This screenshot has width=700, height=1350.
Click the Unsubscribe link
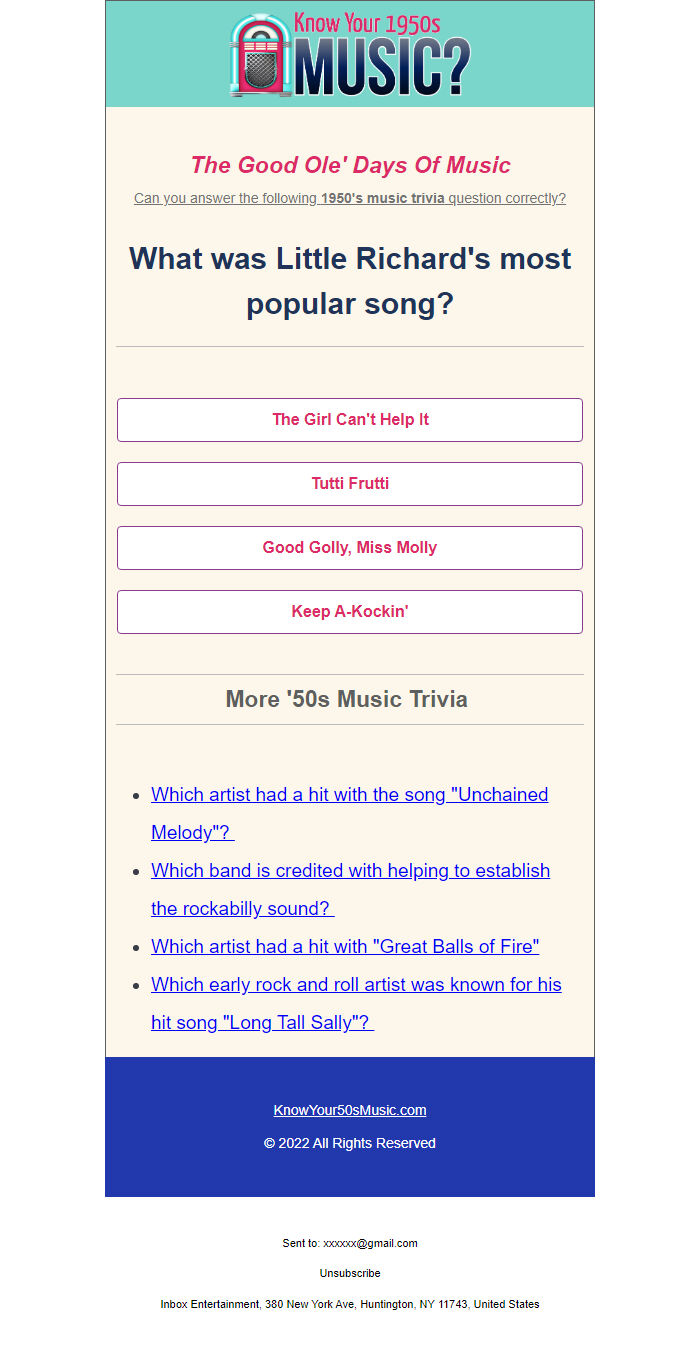coord(350,1273)
